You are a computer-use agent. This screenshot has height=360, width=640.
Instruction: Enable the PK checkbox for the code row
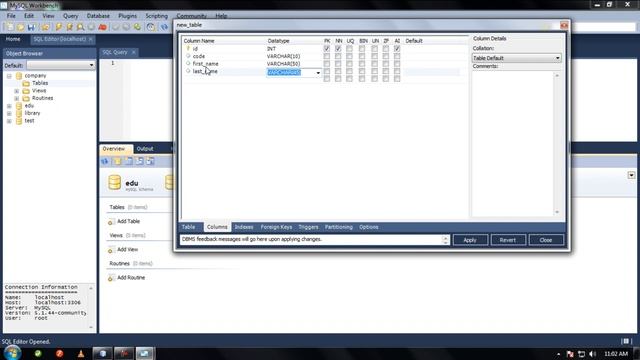(x=327, y=56)
